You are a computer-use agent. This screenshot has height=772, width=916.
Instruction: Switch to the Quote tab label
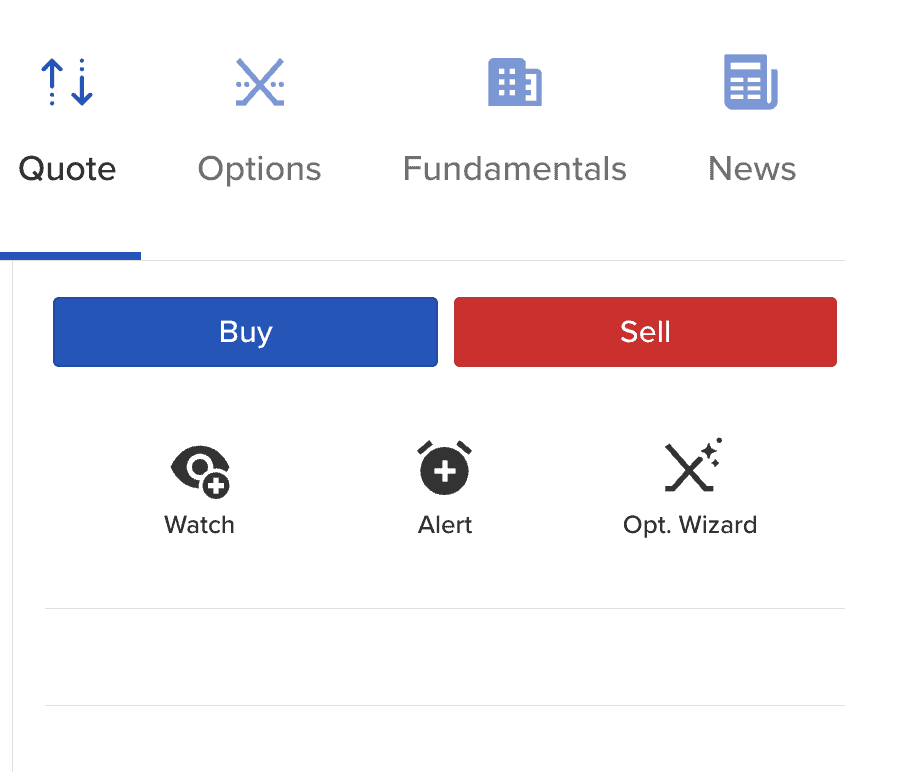(67, 169)
